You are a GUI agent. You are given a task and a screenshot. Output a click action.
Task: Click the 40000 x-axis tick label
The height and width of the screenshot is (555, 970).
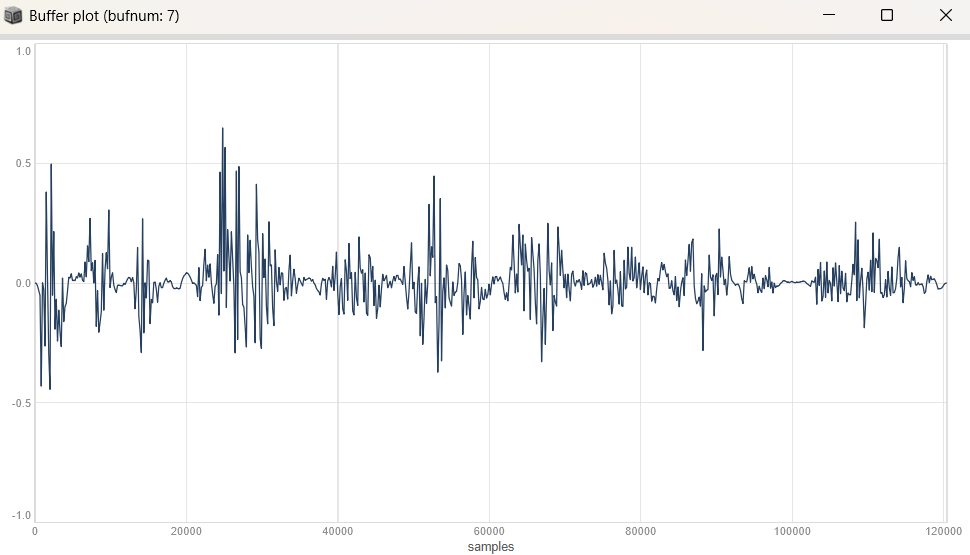pos(338,531)
